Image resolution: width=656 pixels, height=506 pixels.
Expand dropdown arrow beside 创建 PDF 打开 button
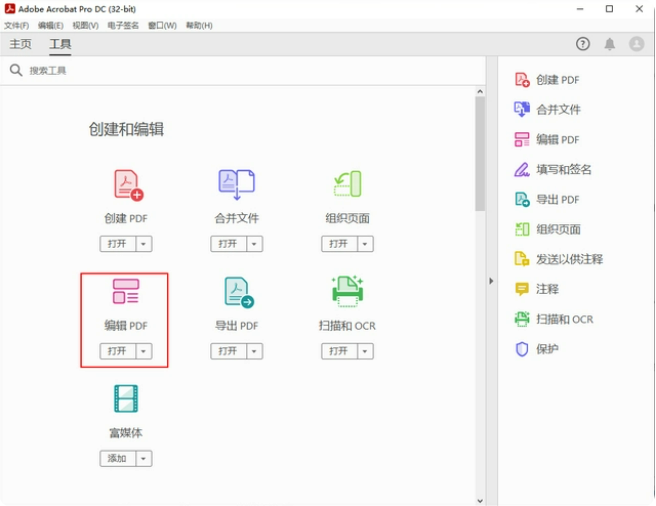(x=144, y=244)
